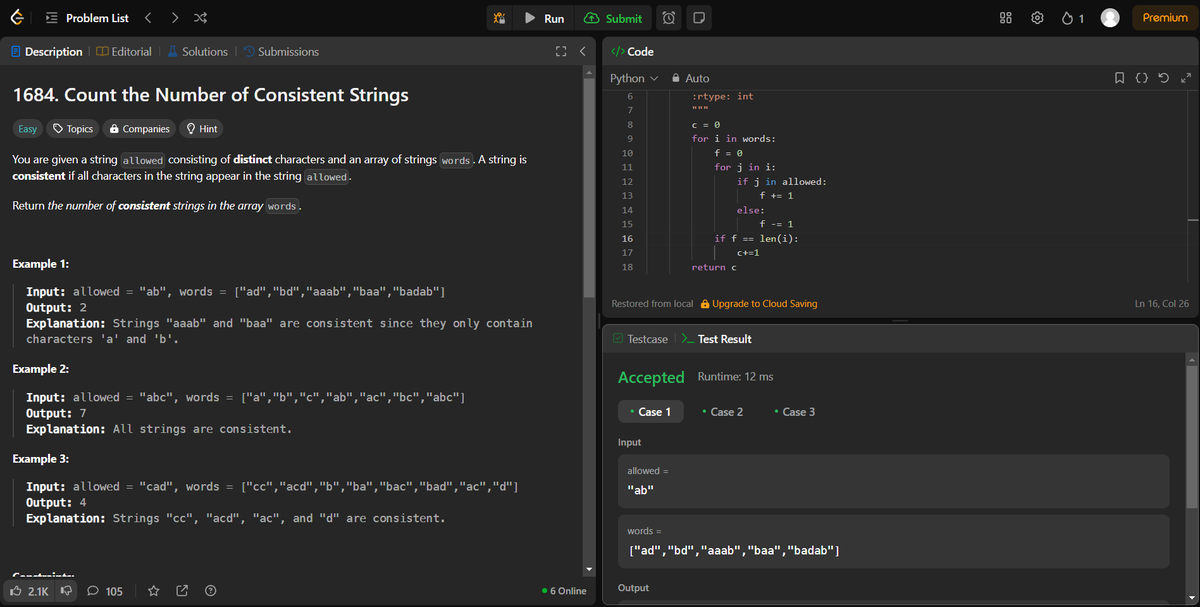Switch to the Submissions tab

281,51
